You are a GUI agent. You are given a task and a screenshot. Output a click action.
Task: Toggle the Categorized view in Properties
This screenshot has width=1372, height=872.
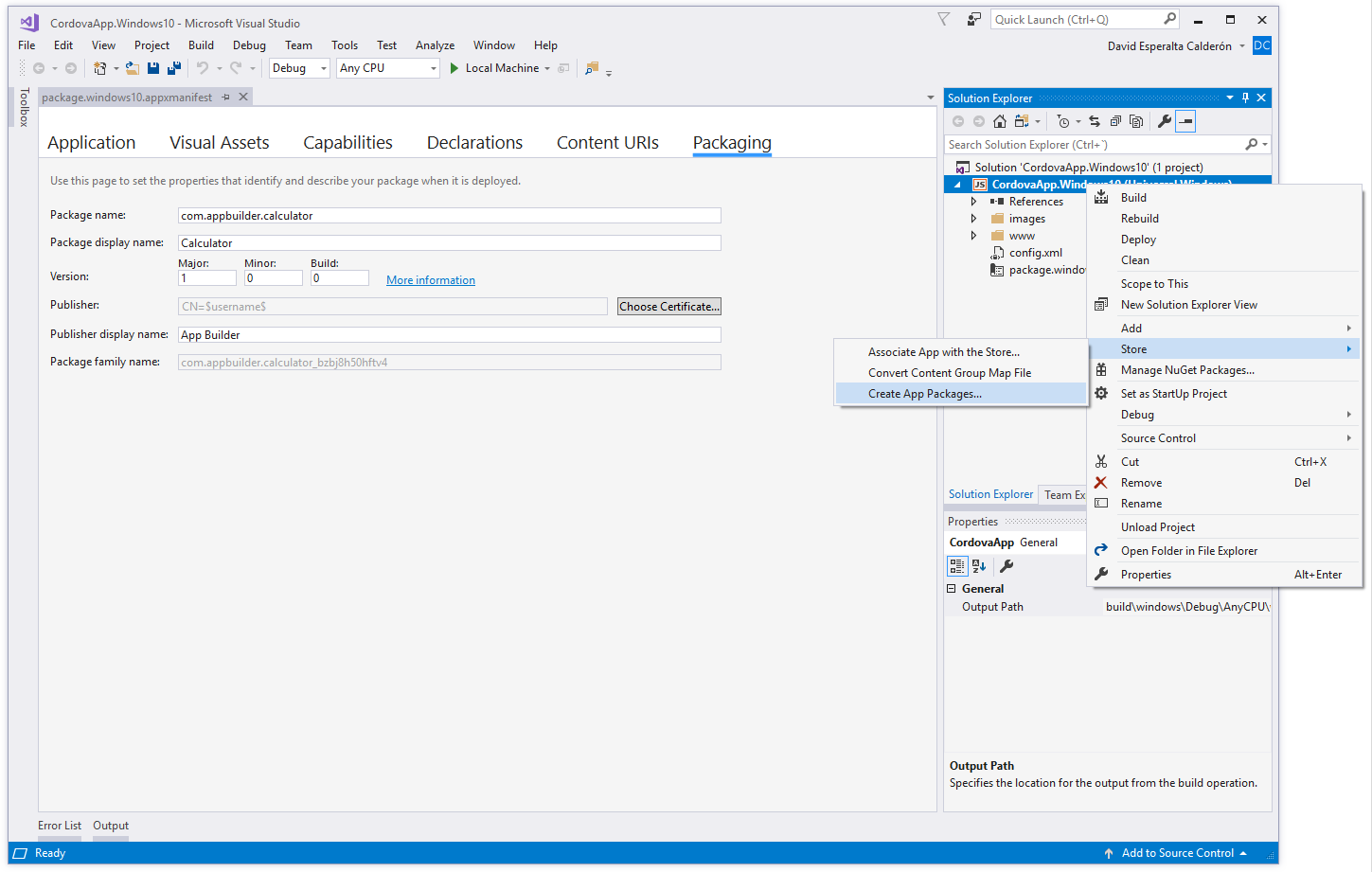pos(957,566)
